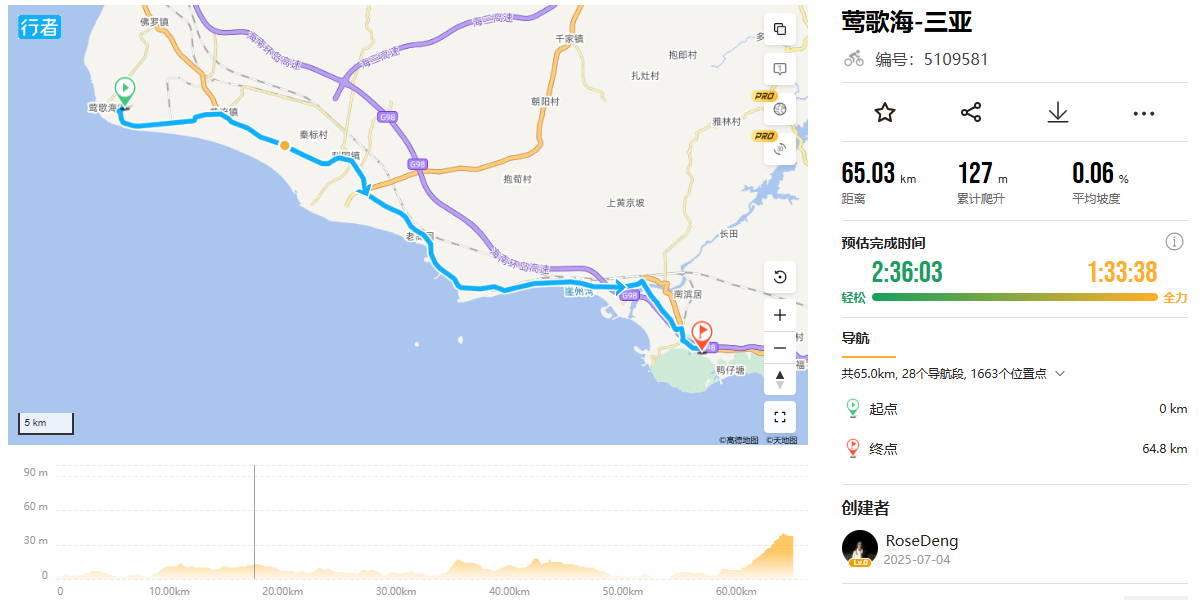Favorite the route with the star icon
This screenshot has width=1203, height=600.
(x=884, y=112)
